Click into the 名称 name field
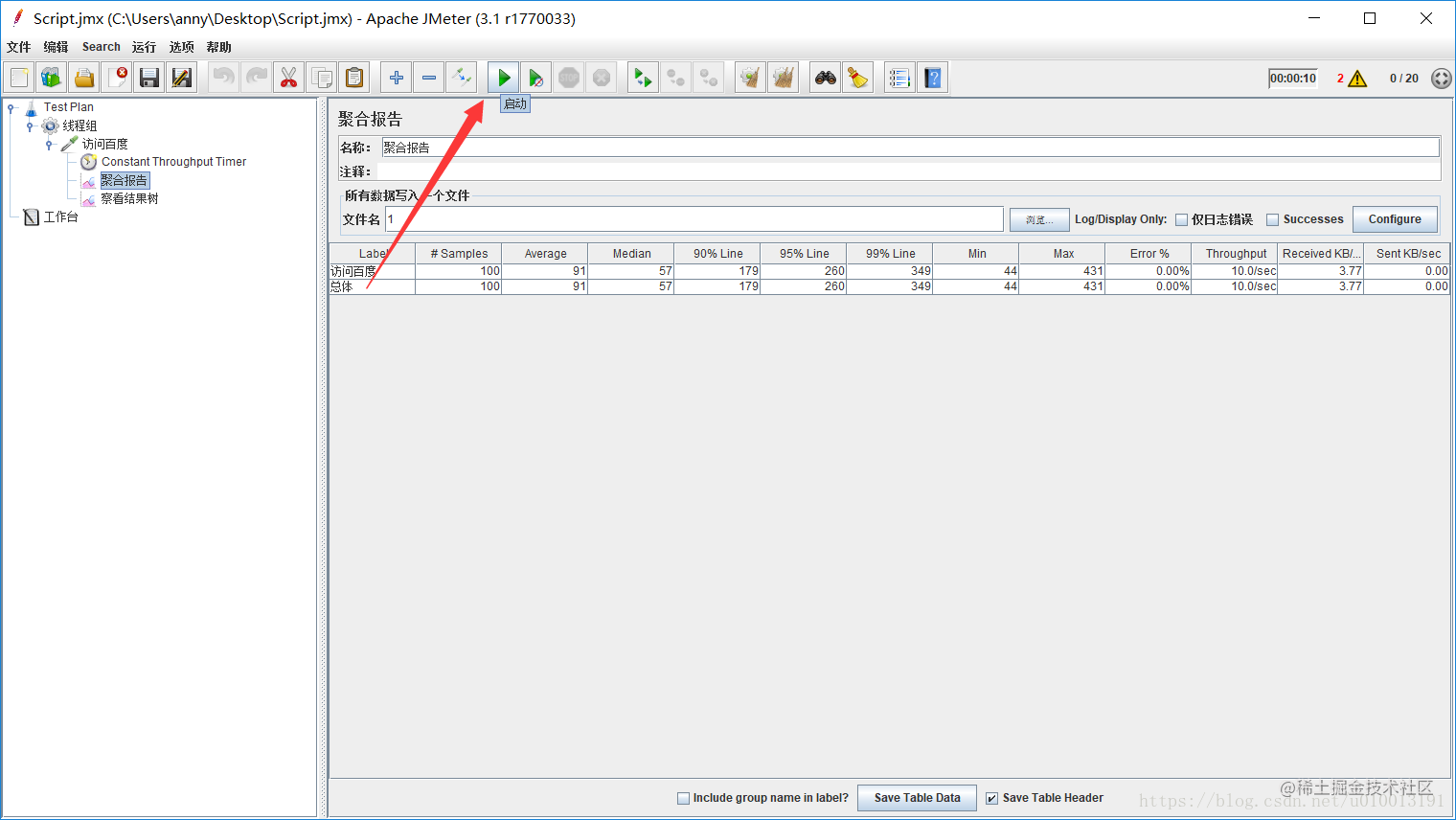 [x=910, y=148]
